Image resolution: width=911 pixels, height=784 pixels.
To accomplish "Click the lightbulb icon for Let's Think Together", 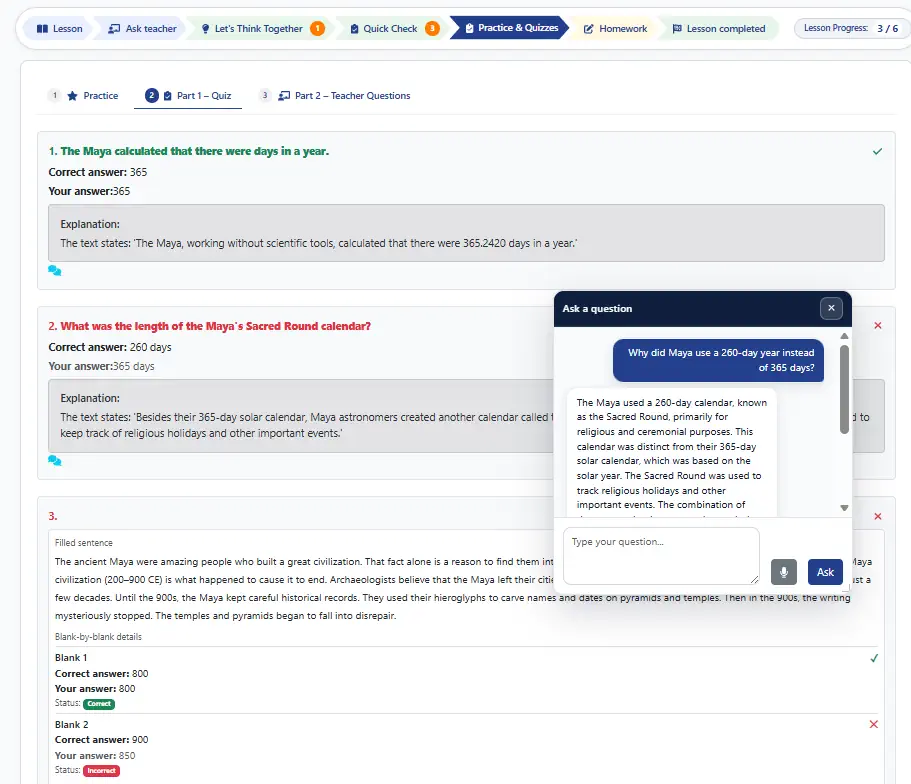I will point(205,28).
